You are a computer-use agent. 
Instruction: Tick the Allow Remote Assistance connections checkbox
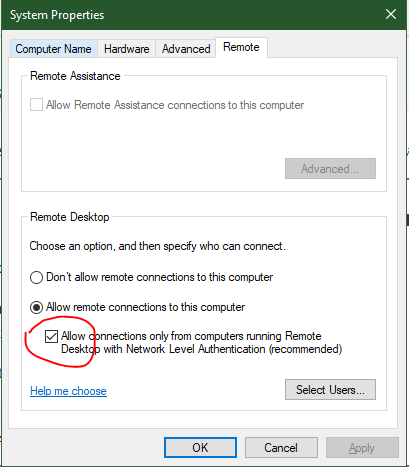click(x=36, y=105)
